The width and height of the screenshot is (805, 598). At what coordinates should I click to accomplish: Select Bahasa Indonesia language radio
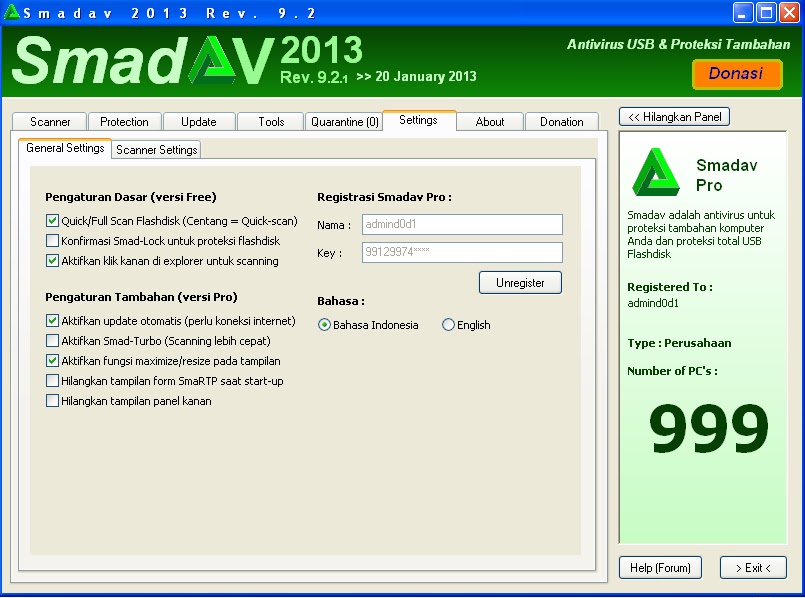tap(324, 325)
